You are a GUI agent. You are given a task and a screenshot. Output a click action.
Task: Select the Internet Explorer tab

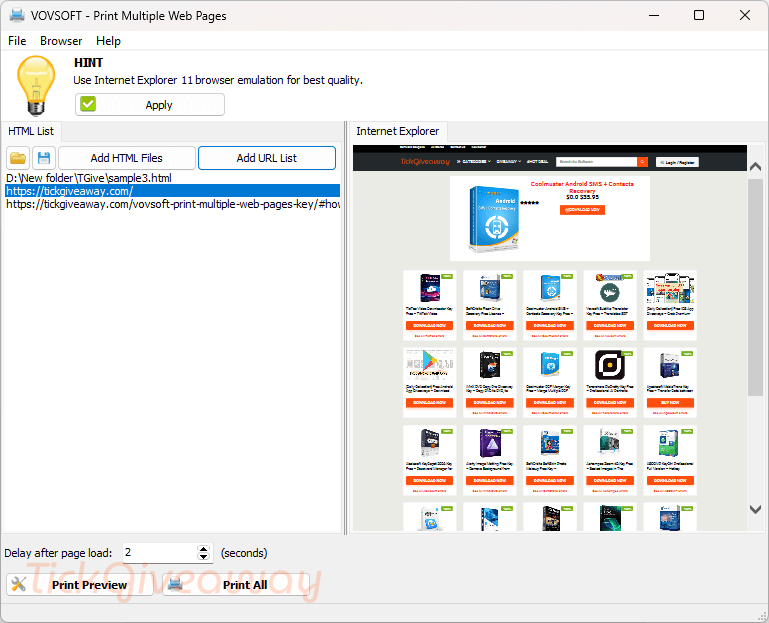[398, 131]
